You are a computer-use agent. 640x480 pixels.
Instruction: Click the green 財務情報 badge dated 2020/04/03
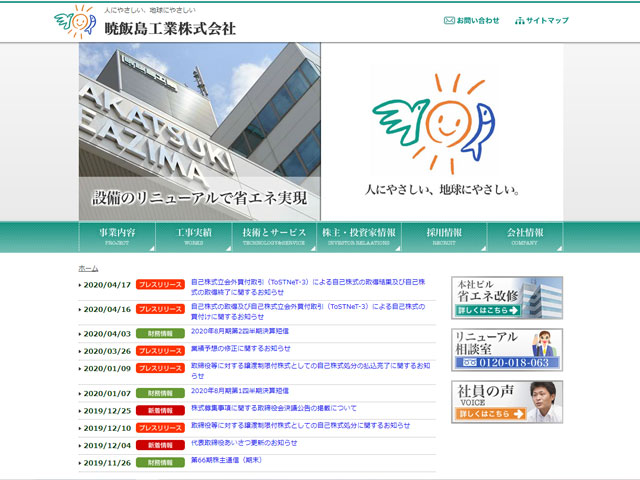point(160,333)
